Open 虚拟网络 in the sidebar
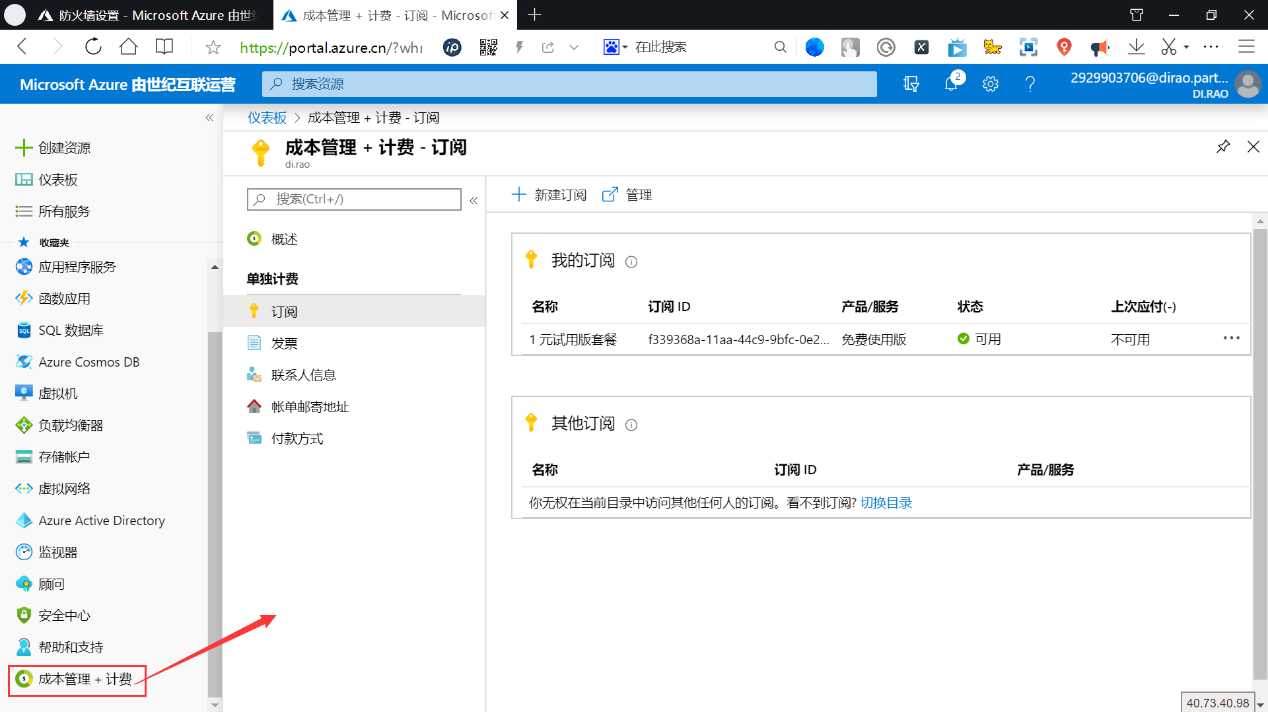The height and width of the screenshot is (712, 1268). (64, 489)
